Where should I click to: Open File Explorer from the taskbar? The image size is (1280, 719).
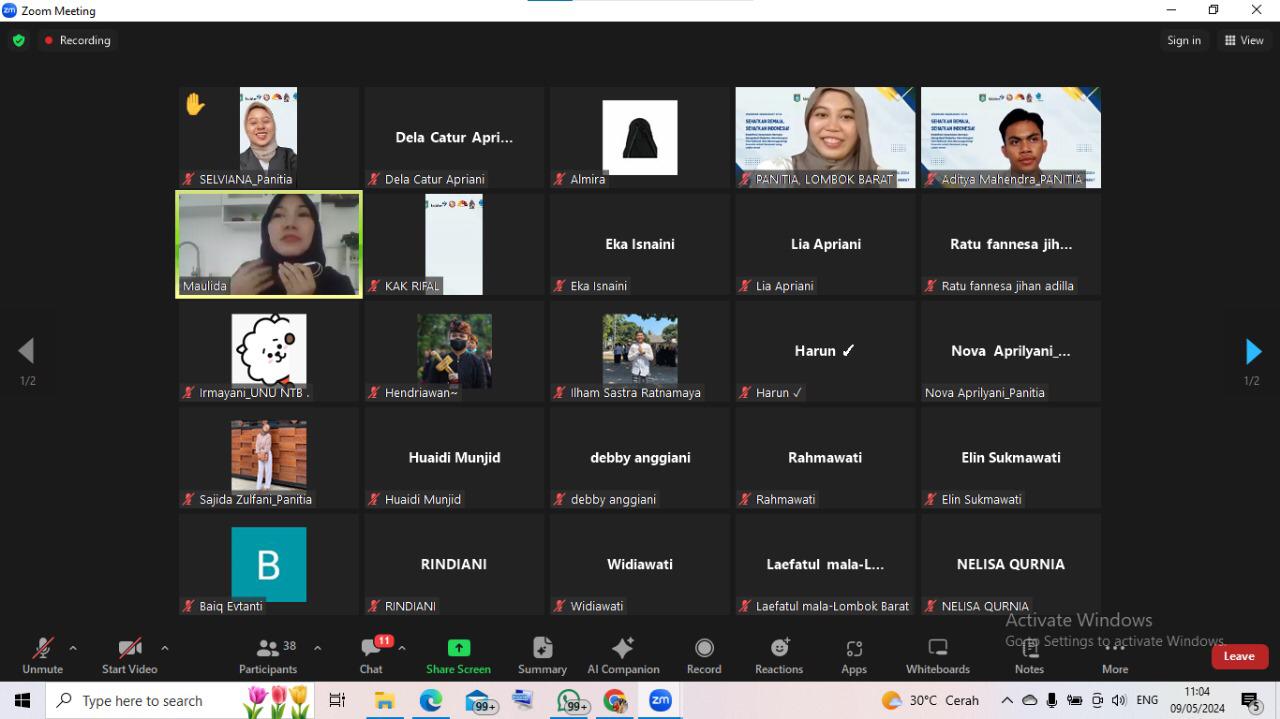click(384, 701)
